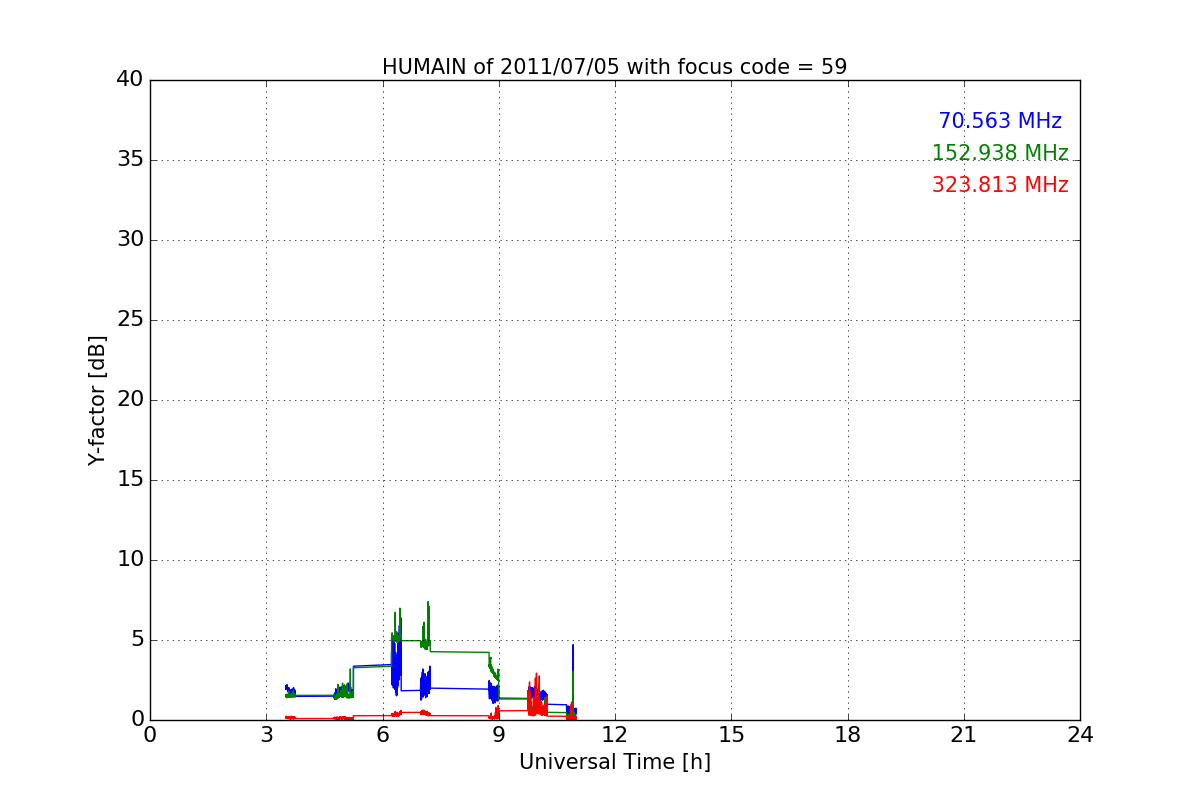The width and height of the screenshot is (1200, 800).
Task: Click x-axis tick label '24'
Action: (1080, 735)
